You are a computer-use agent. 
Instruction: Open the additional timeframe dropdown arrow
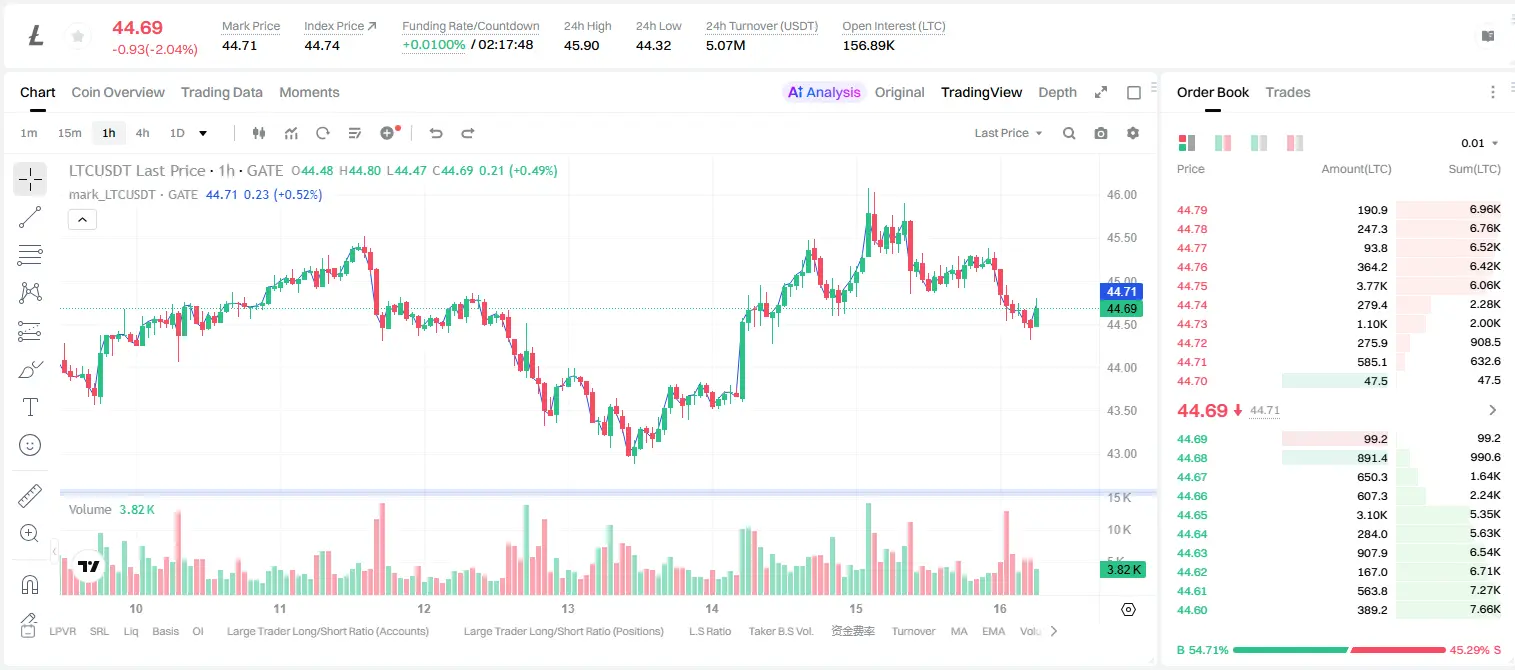click(x=203, y=133)
